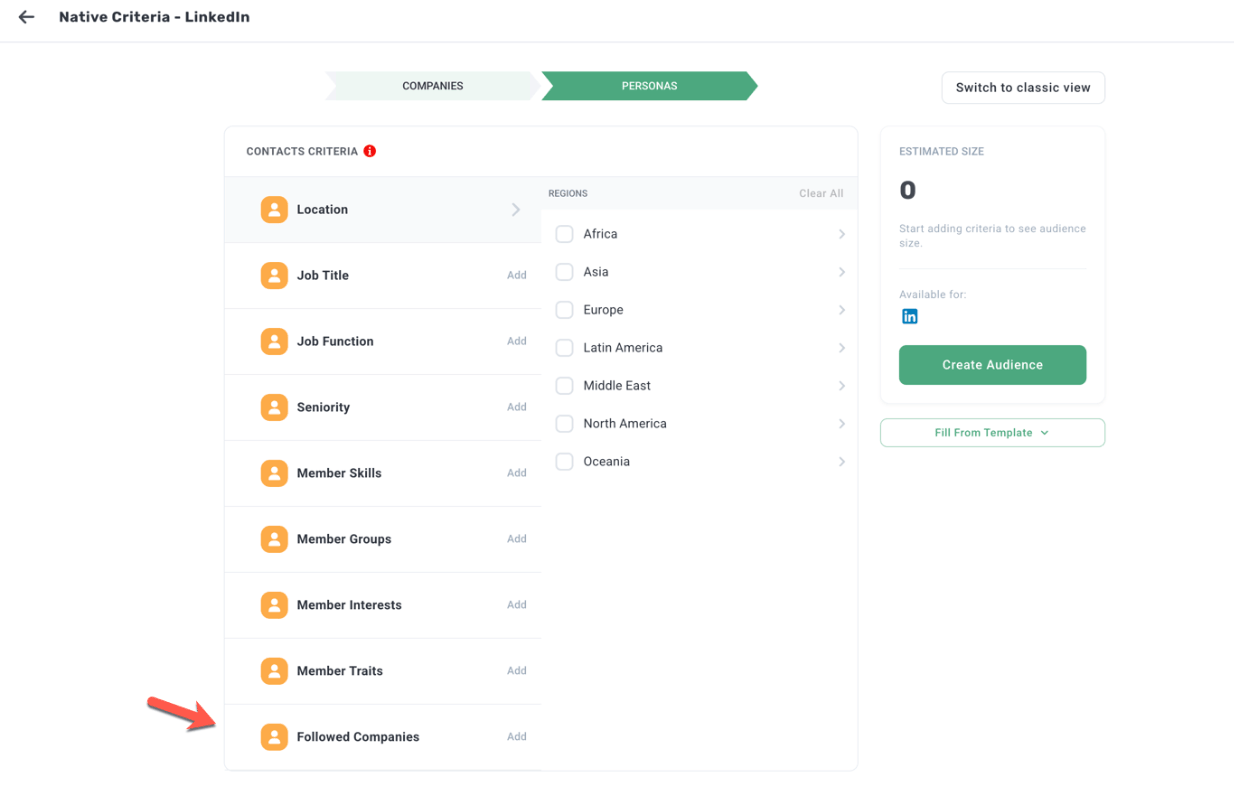Viewport: 1234px width, 800px height.
Task: Click the Job Title person icon
Action: pos(274,275)
